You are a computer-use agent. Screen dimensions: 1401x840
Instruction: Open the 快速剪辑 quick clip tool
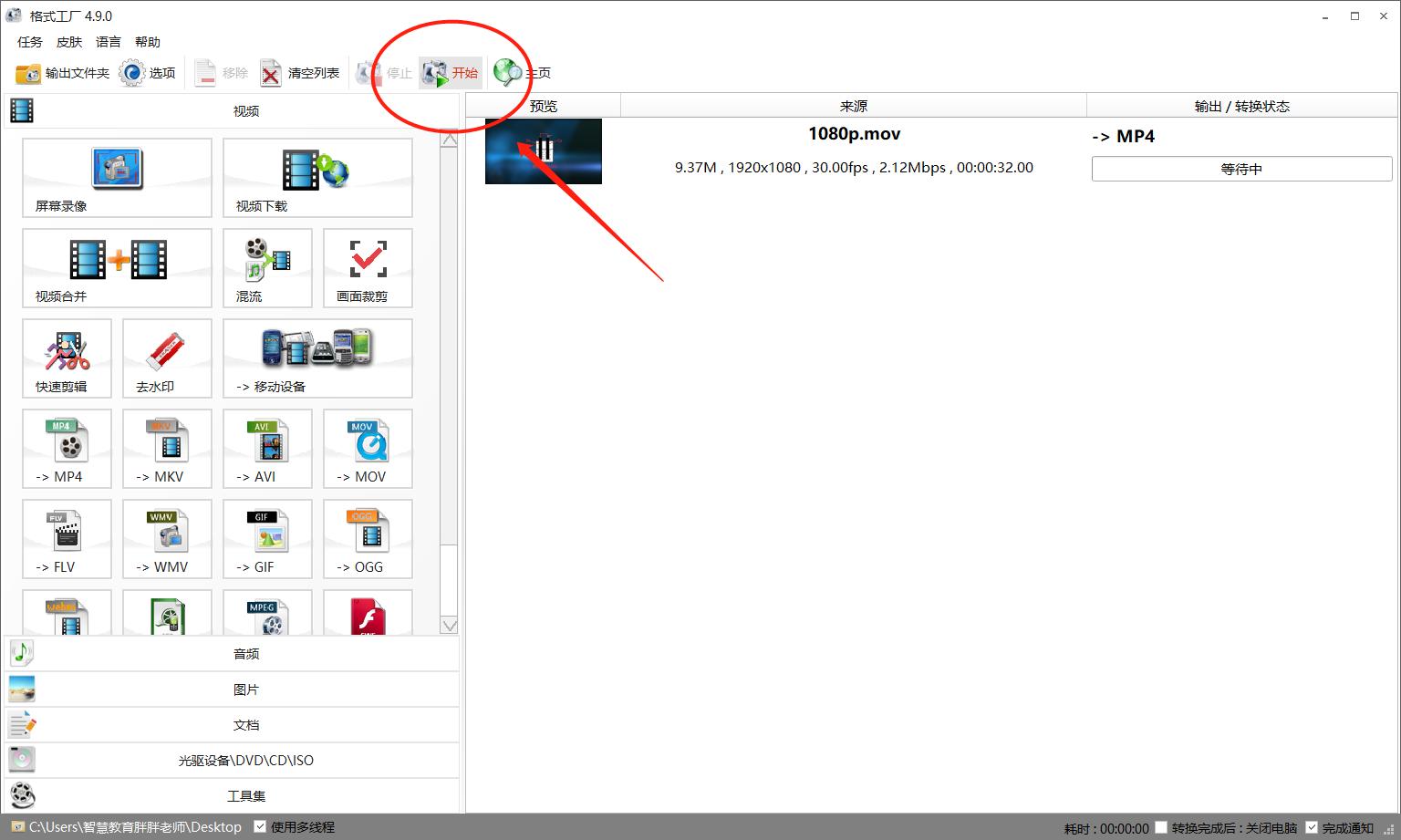point(67,358)
